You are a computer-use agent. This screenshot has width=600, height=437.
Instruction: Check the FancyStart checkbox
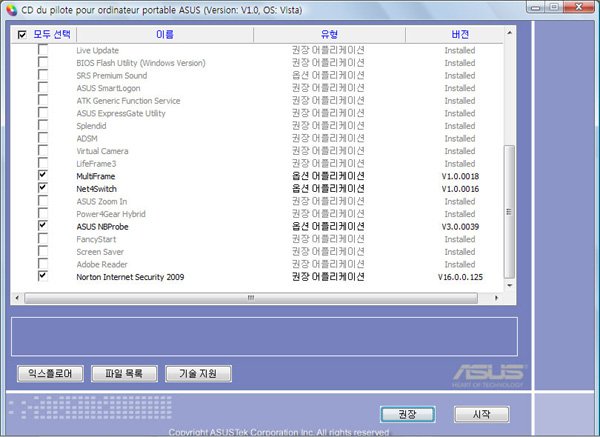[43, 239]
